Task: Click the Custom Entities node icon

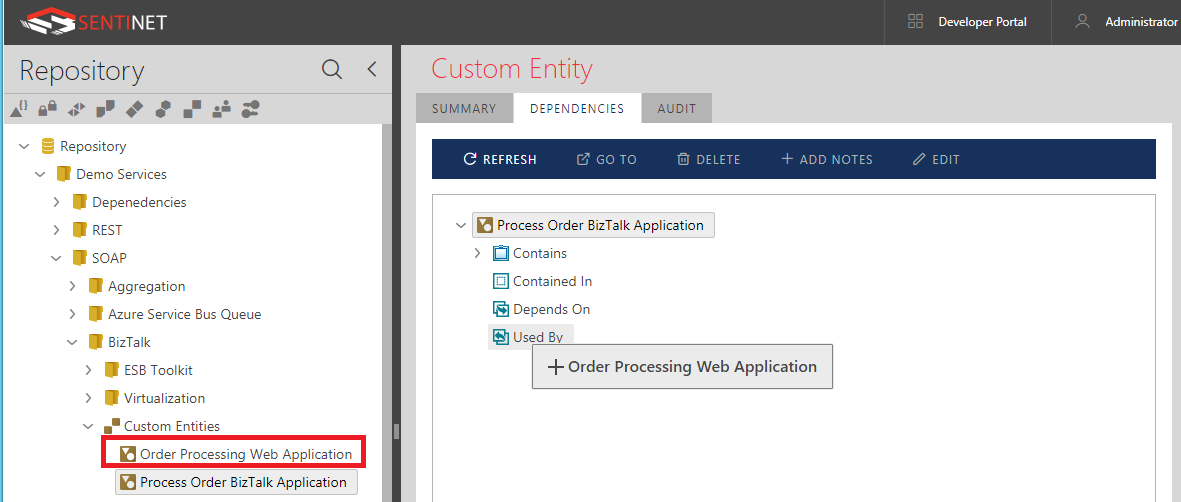Action: tap(111, 426)
